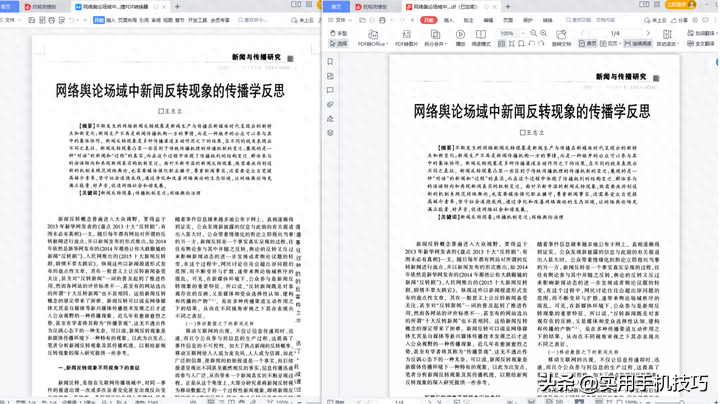The height and width of the screenshot is (404, 720).
Task: Toggle the actual size fit icon
Action: pyautogui.click(x=501, y=44)
